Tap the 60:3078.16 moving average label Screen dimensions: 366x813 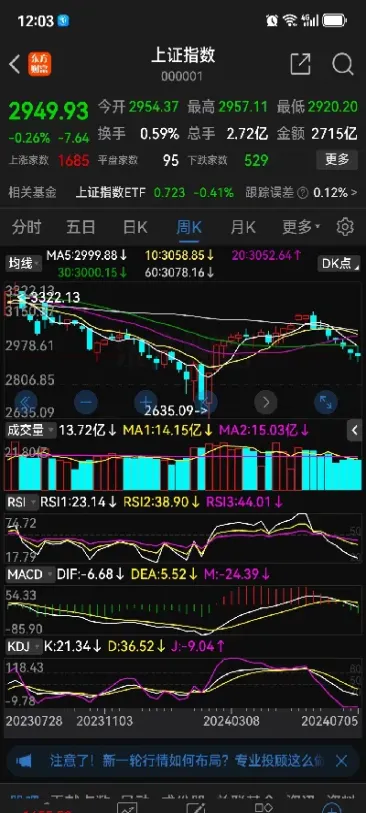point(179,272)
